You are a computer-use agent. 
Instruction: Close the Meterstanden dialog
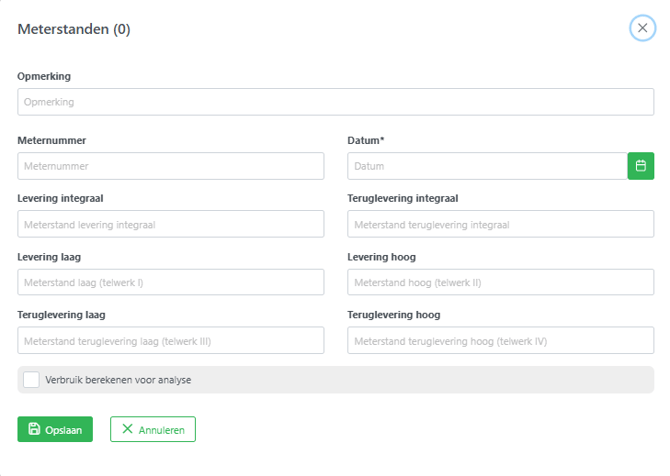(642, 28)
